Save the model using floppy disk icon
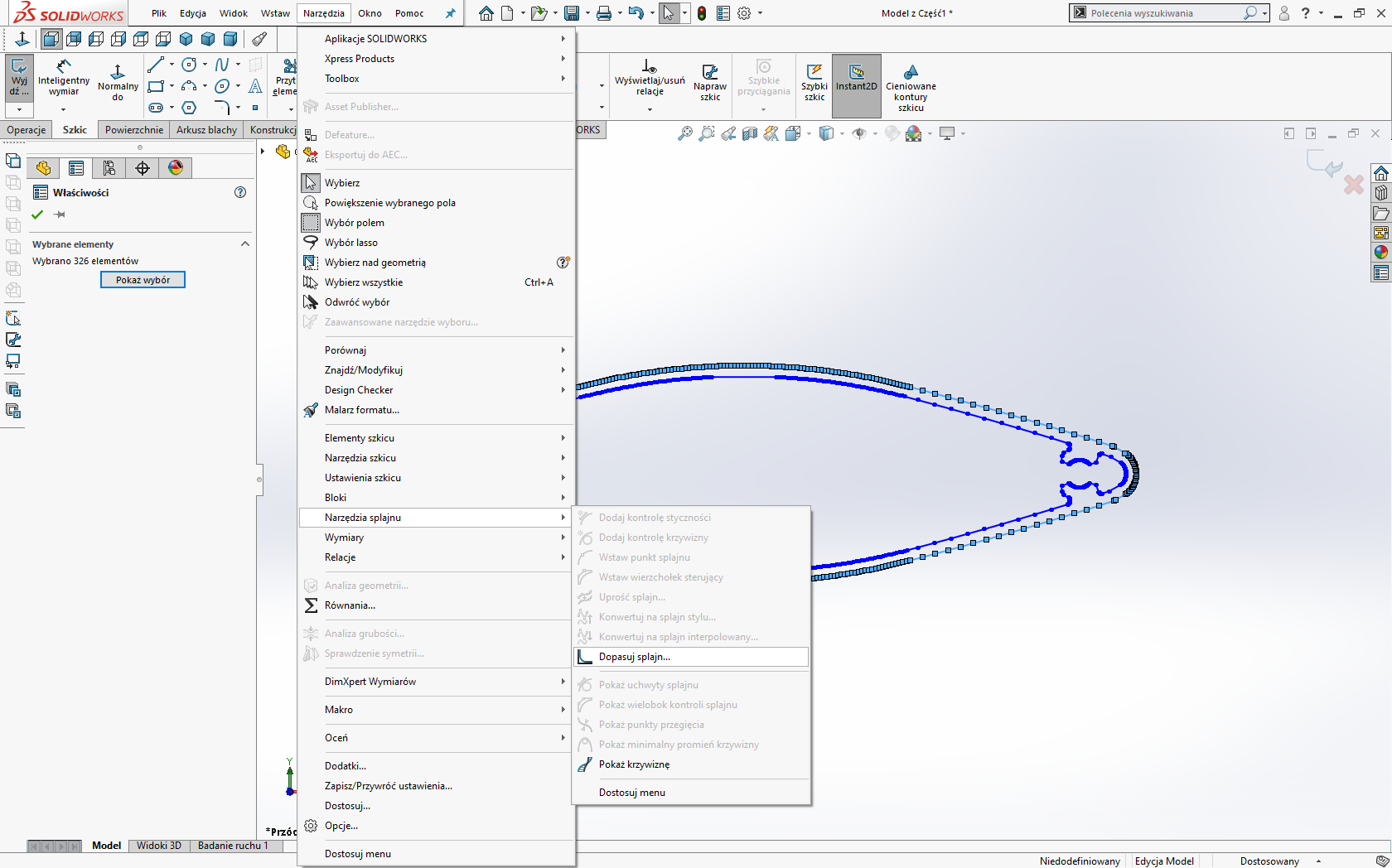 (x=572, y=13)
